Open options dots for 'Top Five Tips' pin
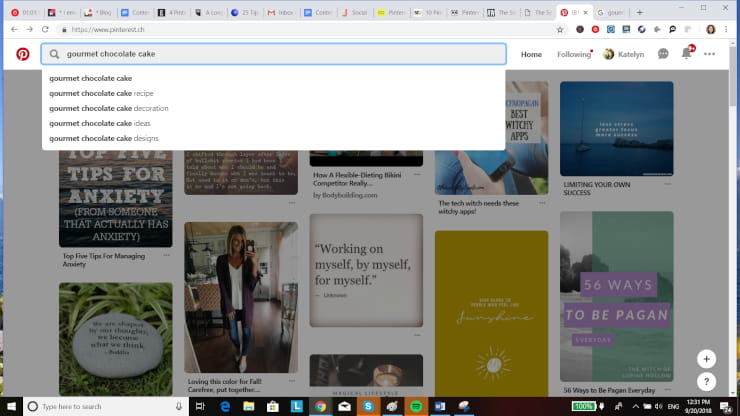Screen dimensions: 740x416 click(x=167, y=255)
